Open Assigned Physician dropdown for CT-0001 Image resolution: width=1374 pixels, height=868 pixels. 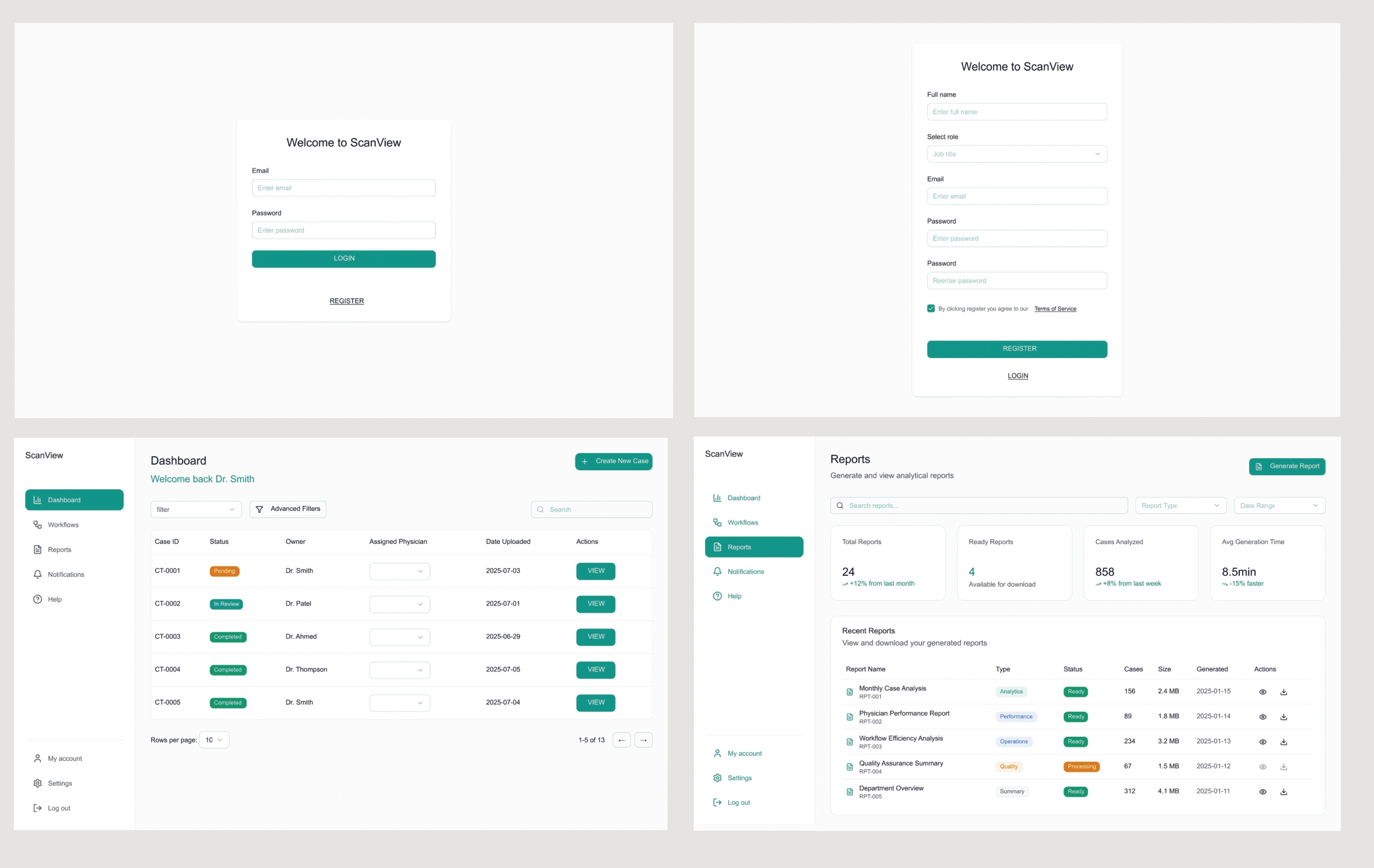point(400,572)
